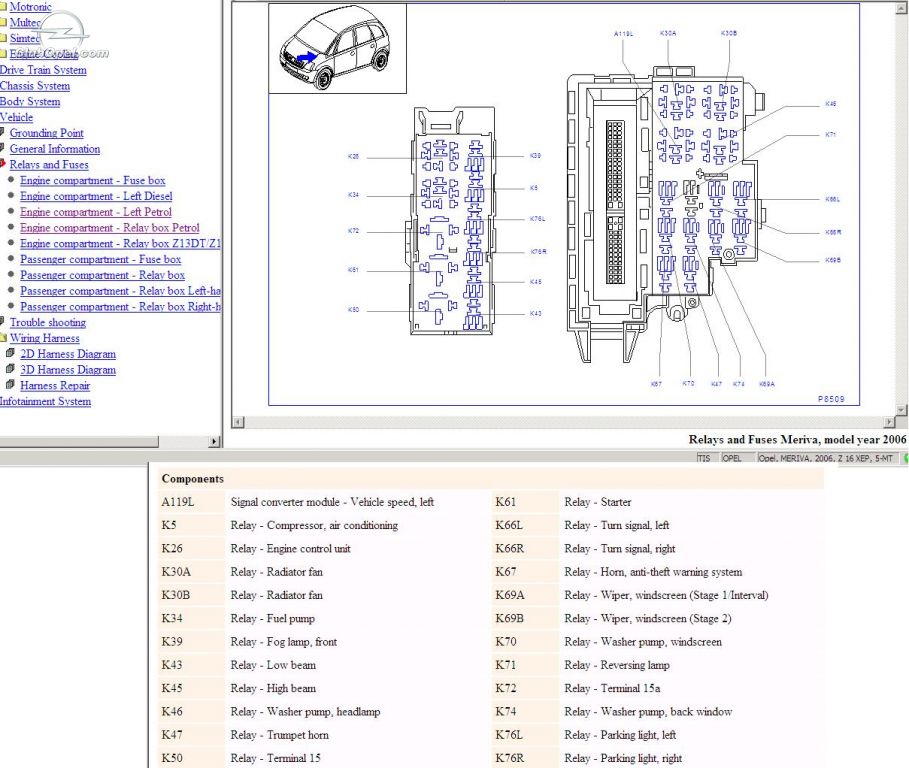Click book icon beside Trouble shooting

point(2,322)
